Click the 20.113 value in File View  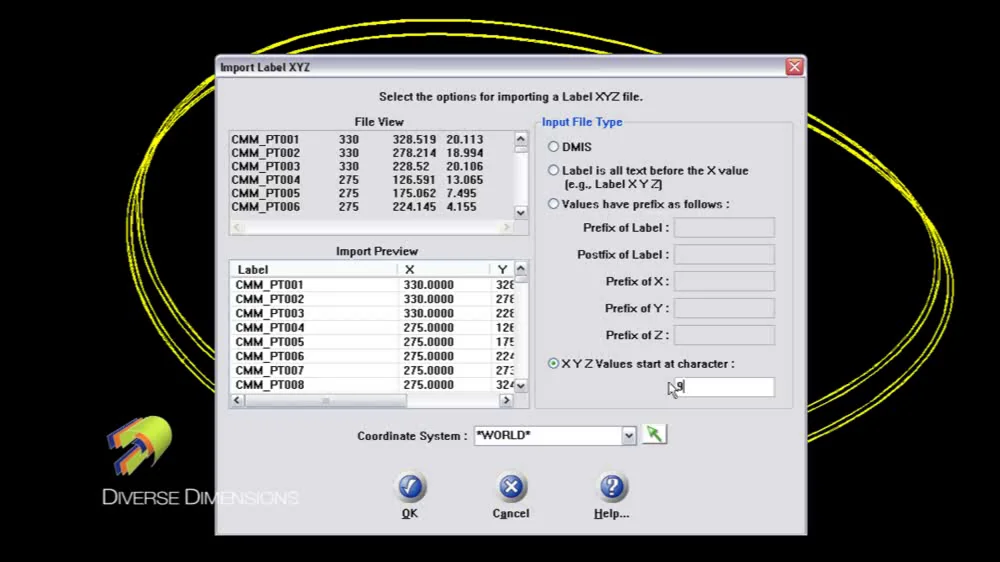coord(464,139)
